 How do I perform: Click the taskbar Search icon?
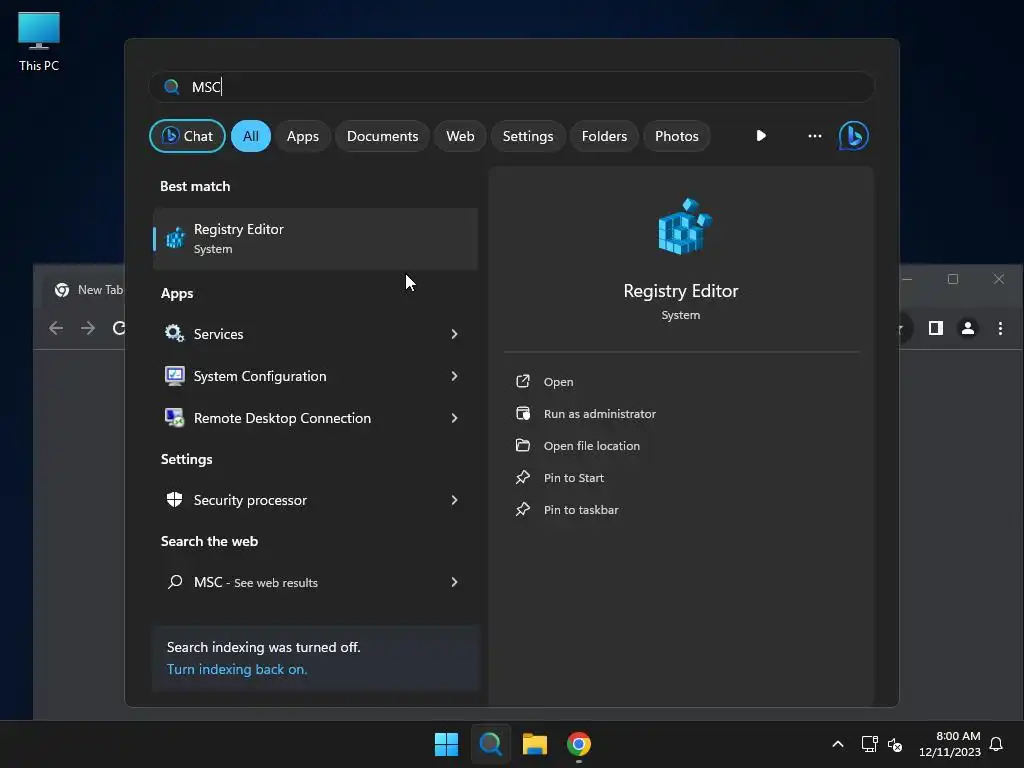[490, 744]
